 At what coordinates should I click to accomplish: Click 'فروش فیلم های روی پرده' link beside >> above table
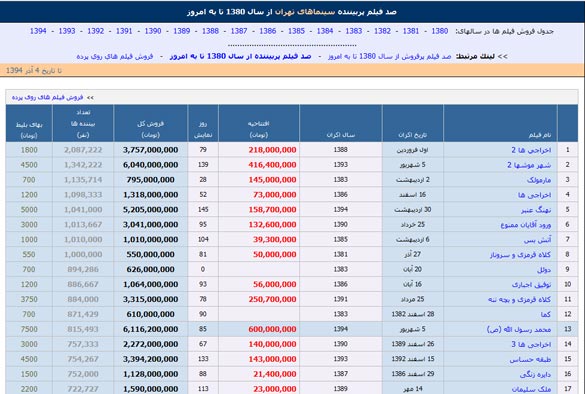point(47,97)
